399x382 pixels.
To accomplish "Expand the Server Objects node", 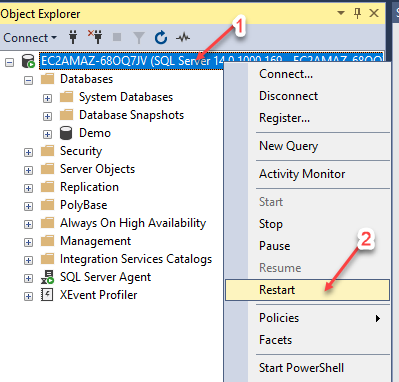I will (29, 170).
